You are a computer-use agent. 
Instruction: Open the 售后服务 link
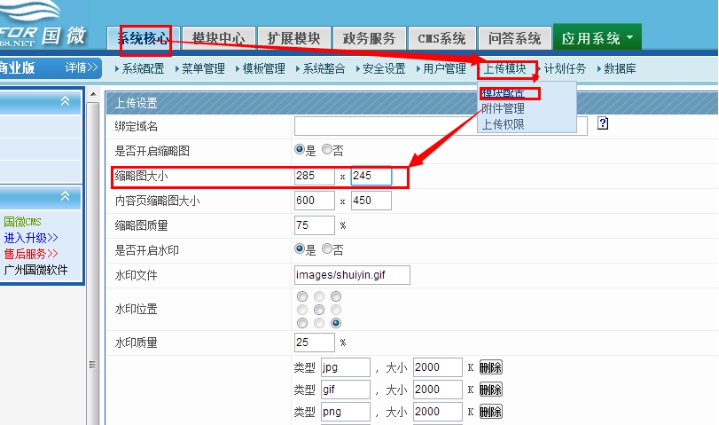(x=31, y=254)
